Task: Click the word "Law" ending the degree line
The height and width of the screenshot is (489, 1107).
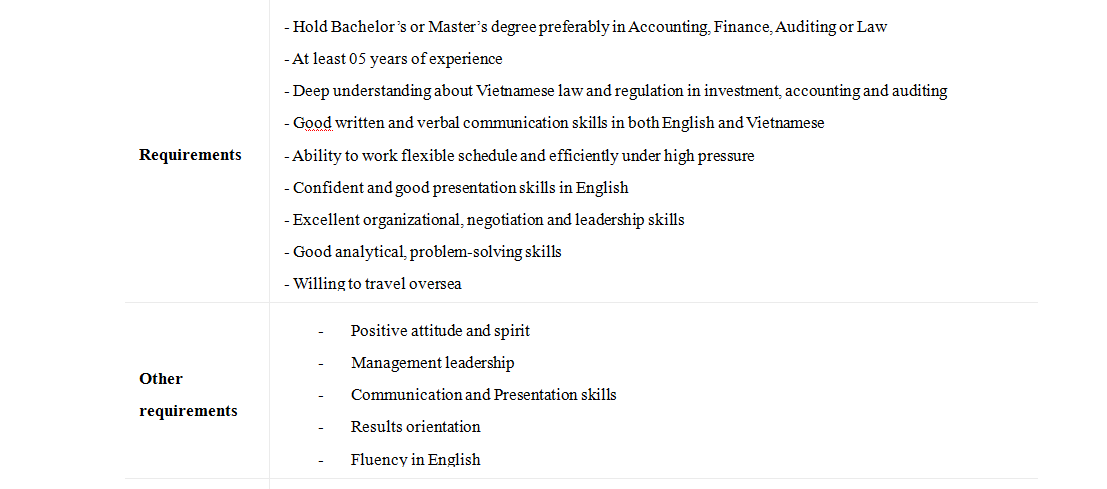Action: [x=872, y=27]
